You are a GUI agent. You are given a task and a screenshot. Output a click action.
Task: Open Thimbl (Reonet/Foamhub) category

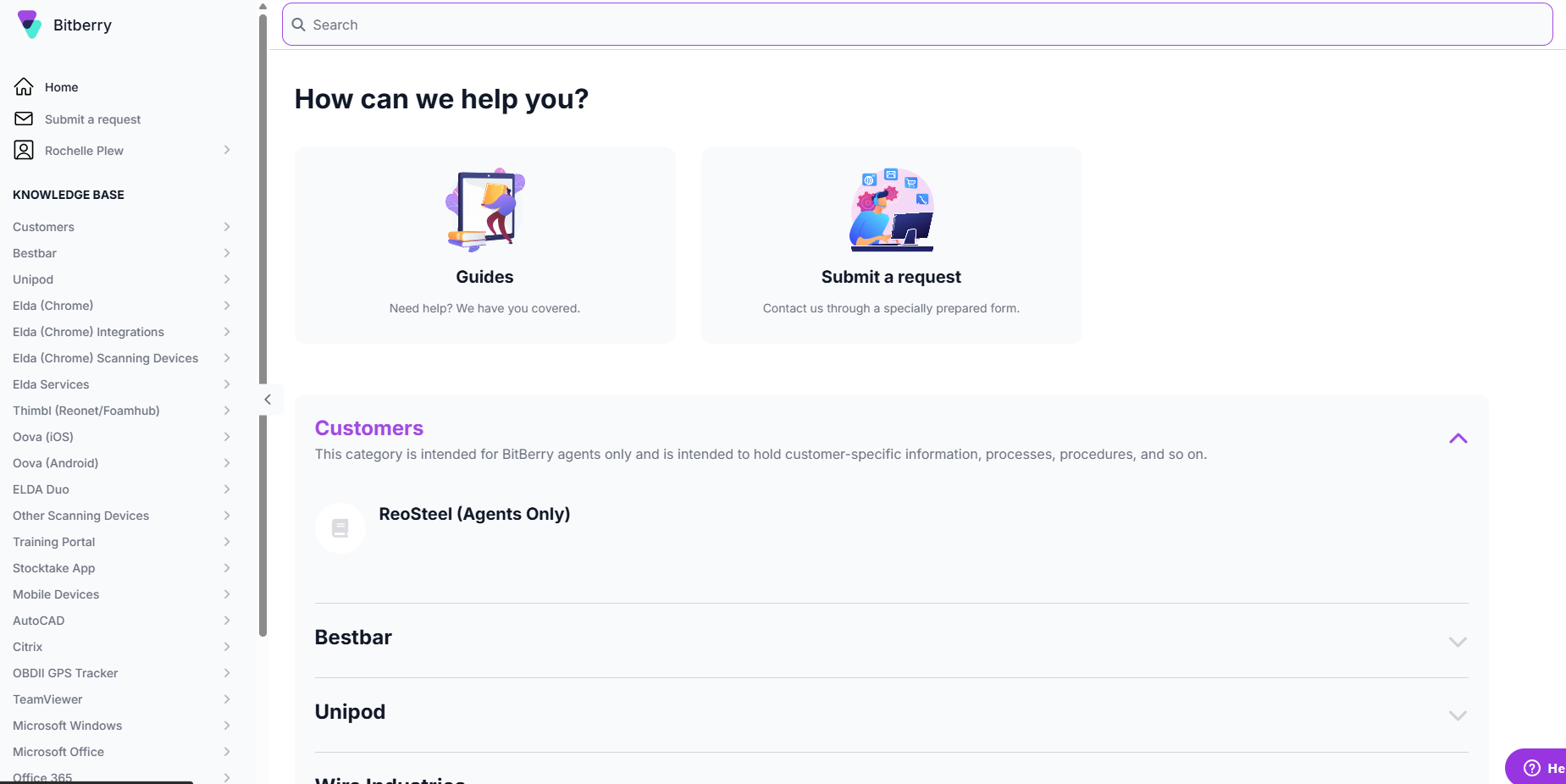click(x=86, y=411)
